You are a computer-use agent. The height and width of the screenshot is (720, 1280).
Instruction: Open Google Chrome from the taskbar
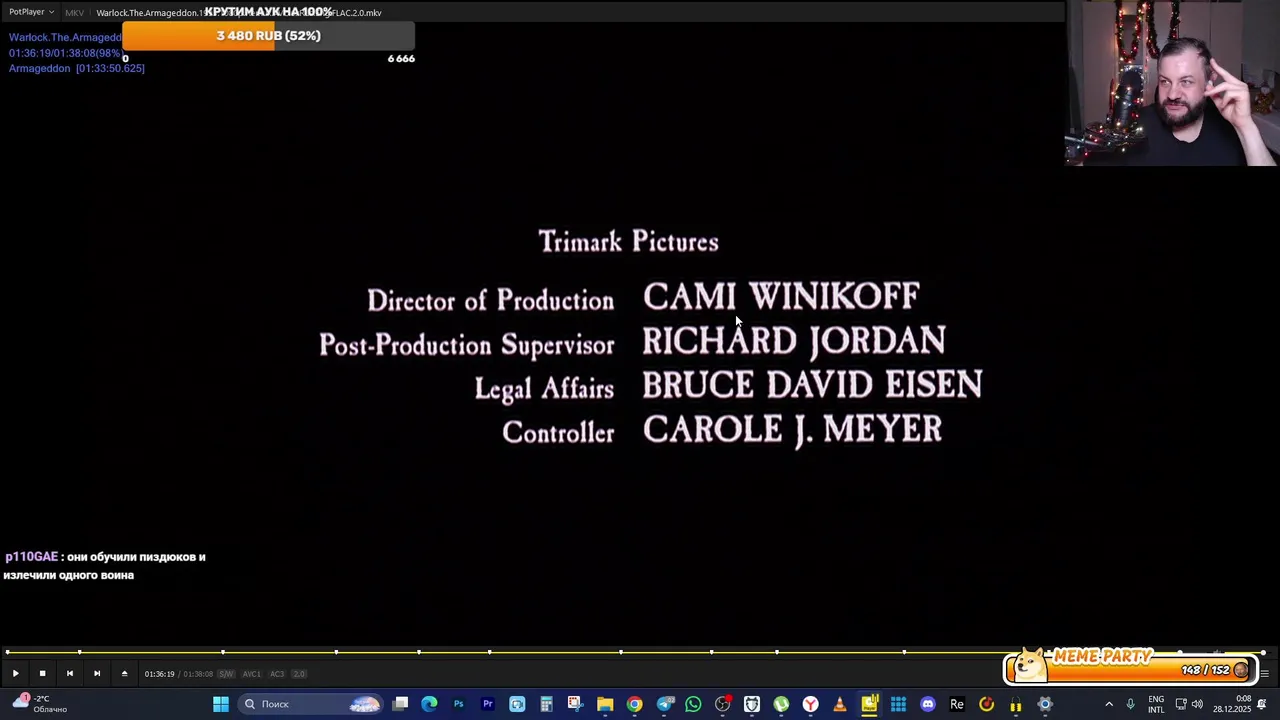[x=634, y=704]
